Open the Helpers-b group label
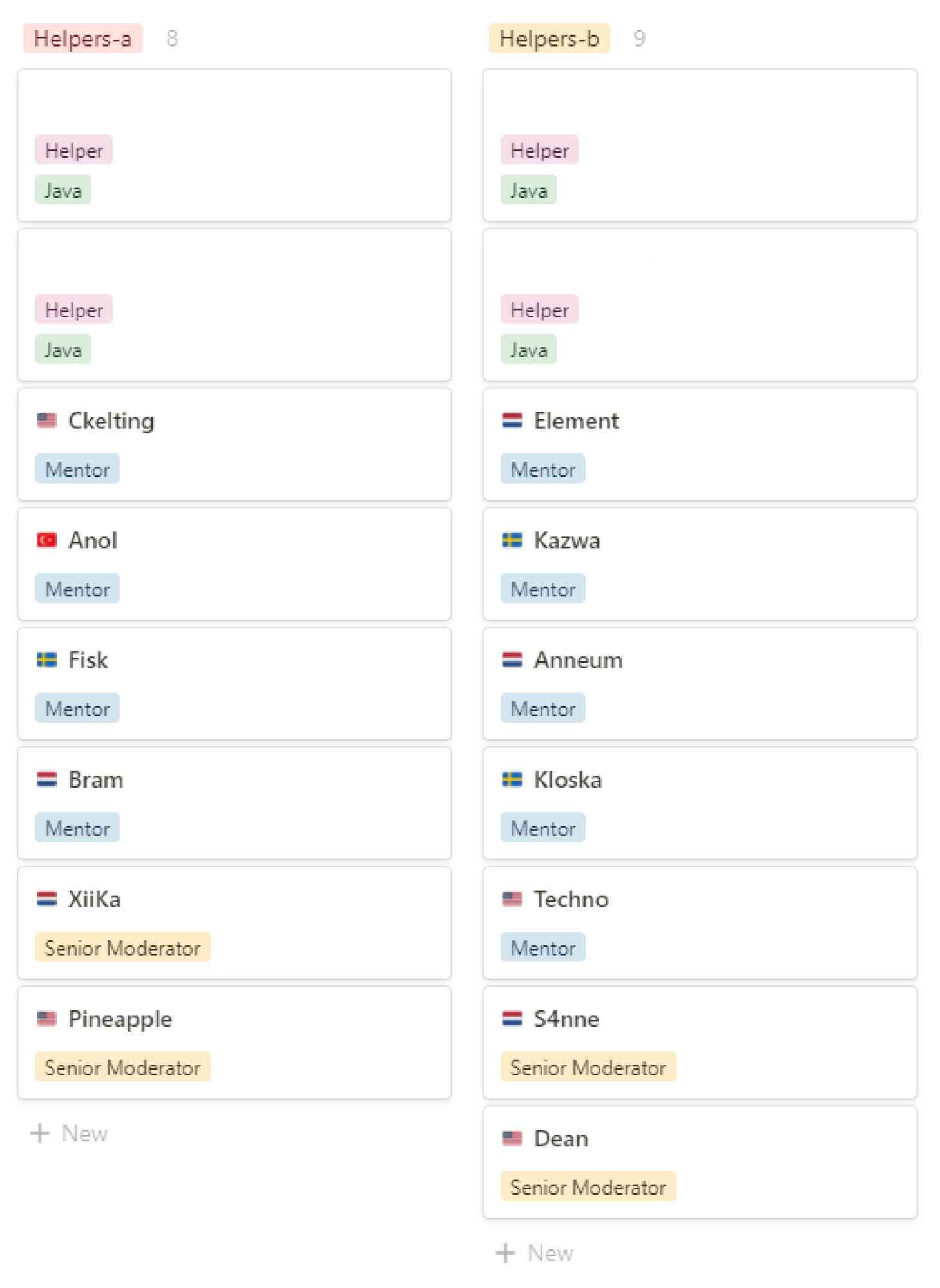This screenshot has width=940, height=1288. tap(550, 39)
